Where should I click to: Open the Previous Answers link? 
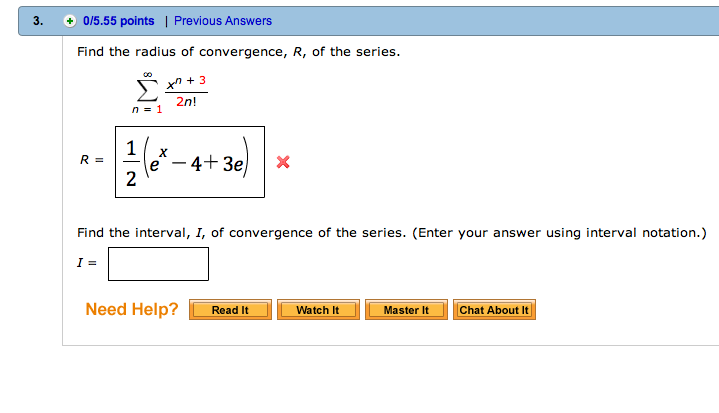coord(223,21)
